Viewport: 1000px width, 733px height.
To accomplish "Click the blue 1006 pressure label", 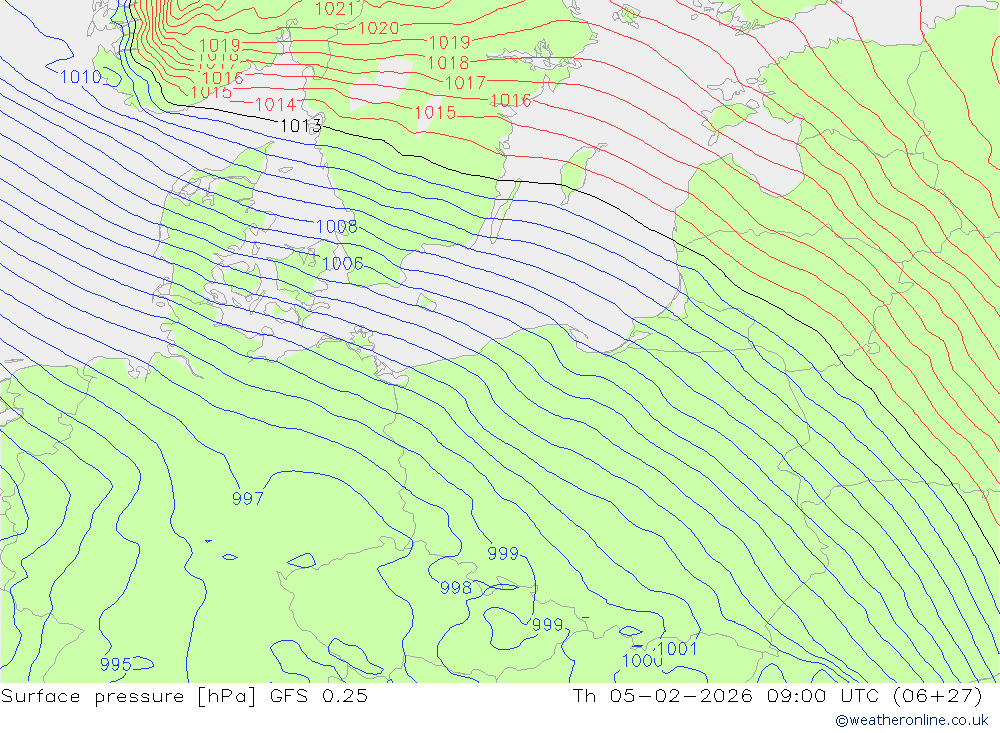I will 342,263.
